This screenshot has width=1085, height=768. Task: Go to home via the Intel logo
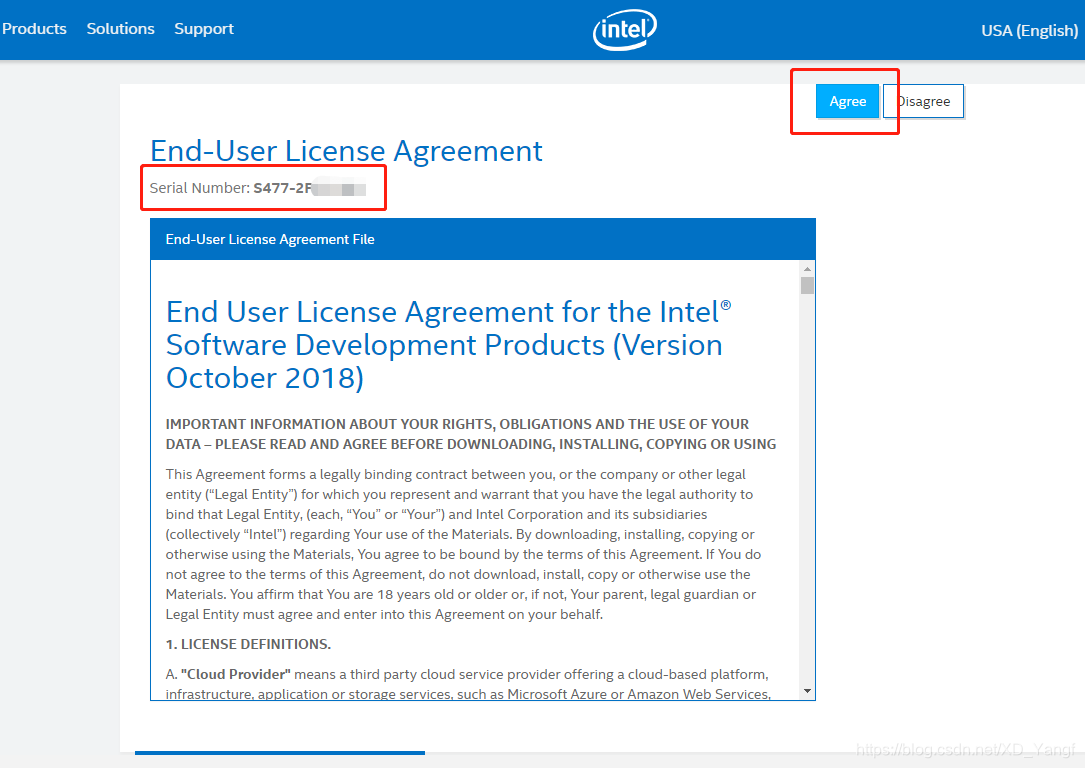tap(625, 30)
